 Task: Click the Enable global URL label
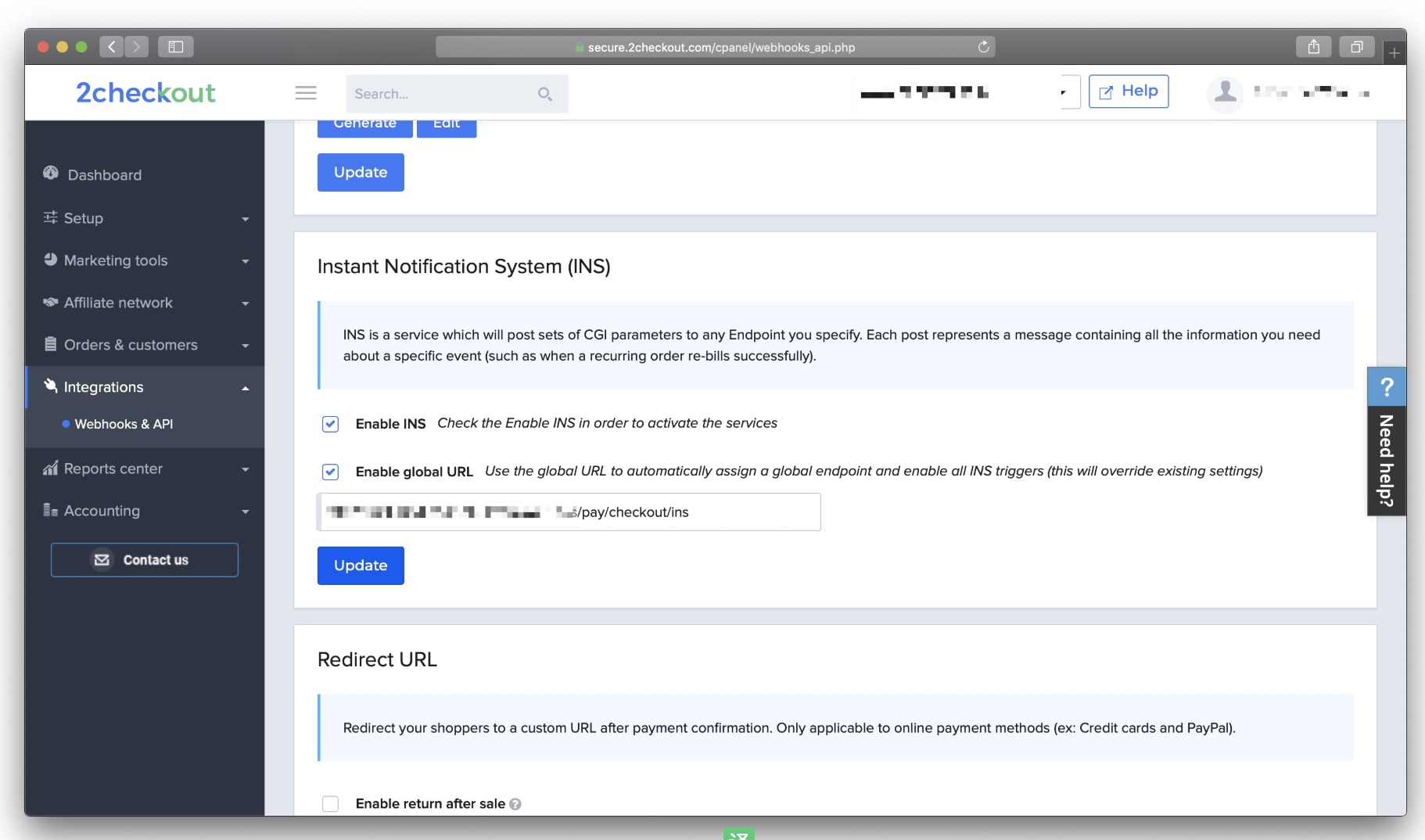tap(414, 472)
